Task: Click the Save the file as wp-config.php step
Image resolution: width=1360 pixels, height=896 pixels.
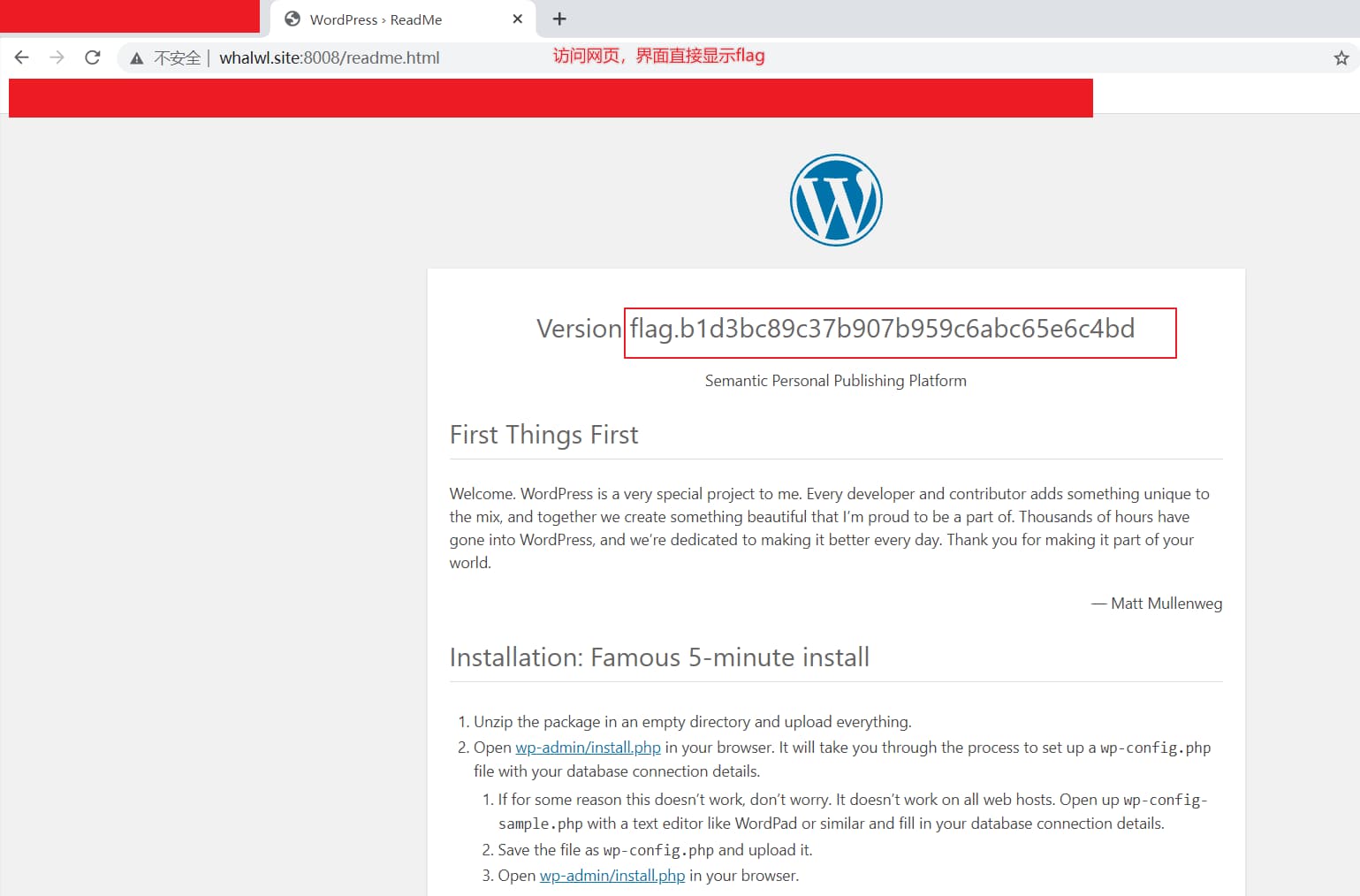Action: 655,850
